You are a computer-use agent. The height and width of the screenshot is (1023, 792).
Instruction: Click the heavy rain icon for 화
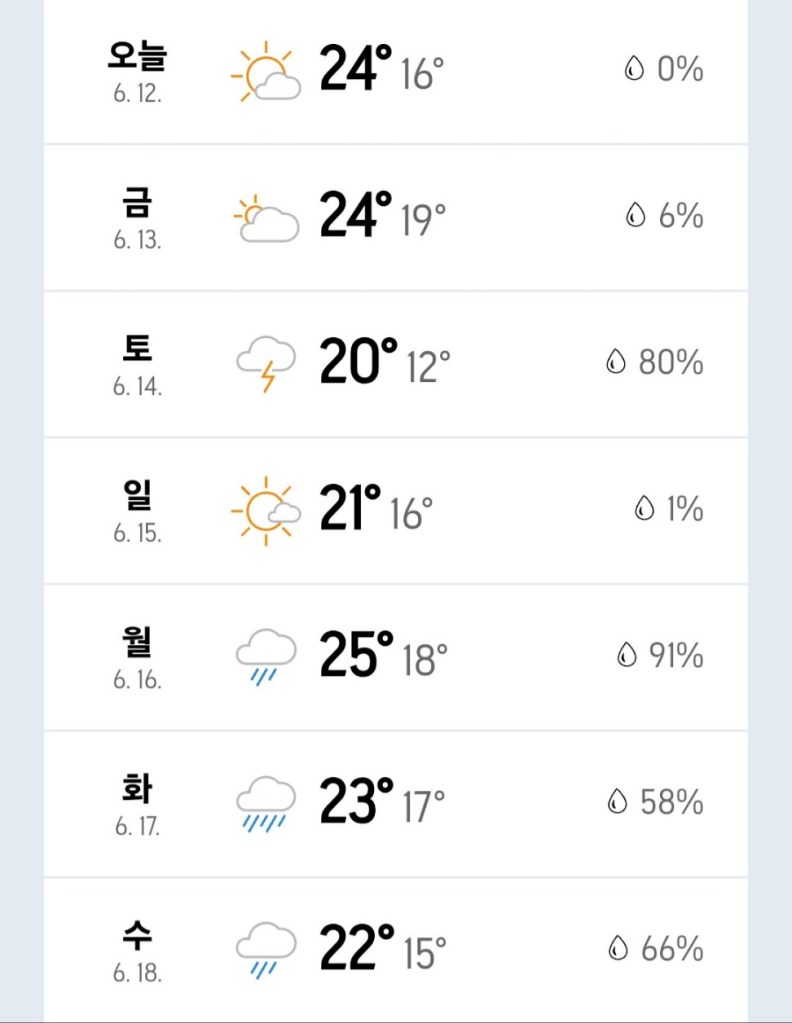(266, 804)
